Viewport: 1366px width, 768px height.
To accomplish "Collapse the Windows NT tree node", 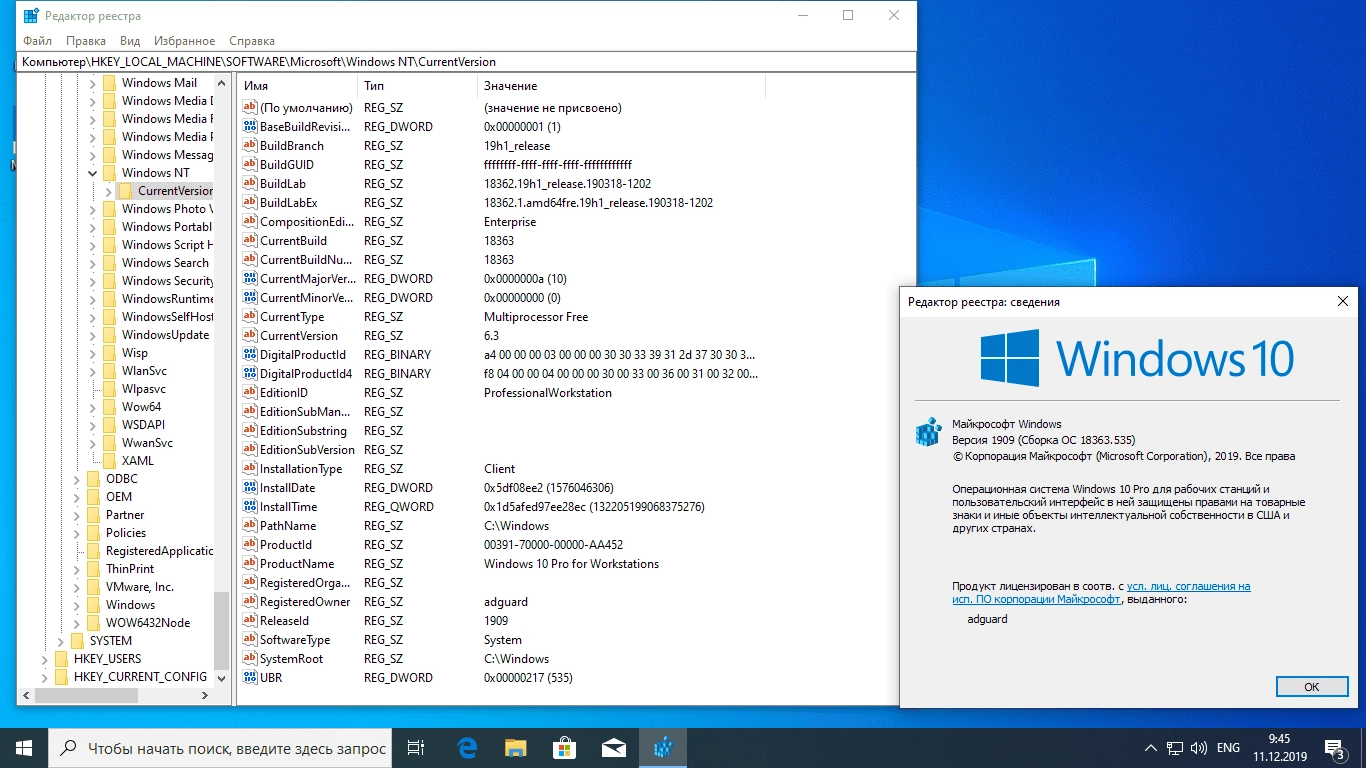I will pos(93,173).
